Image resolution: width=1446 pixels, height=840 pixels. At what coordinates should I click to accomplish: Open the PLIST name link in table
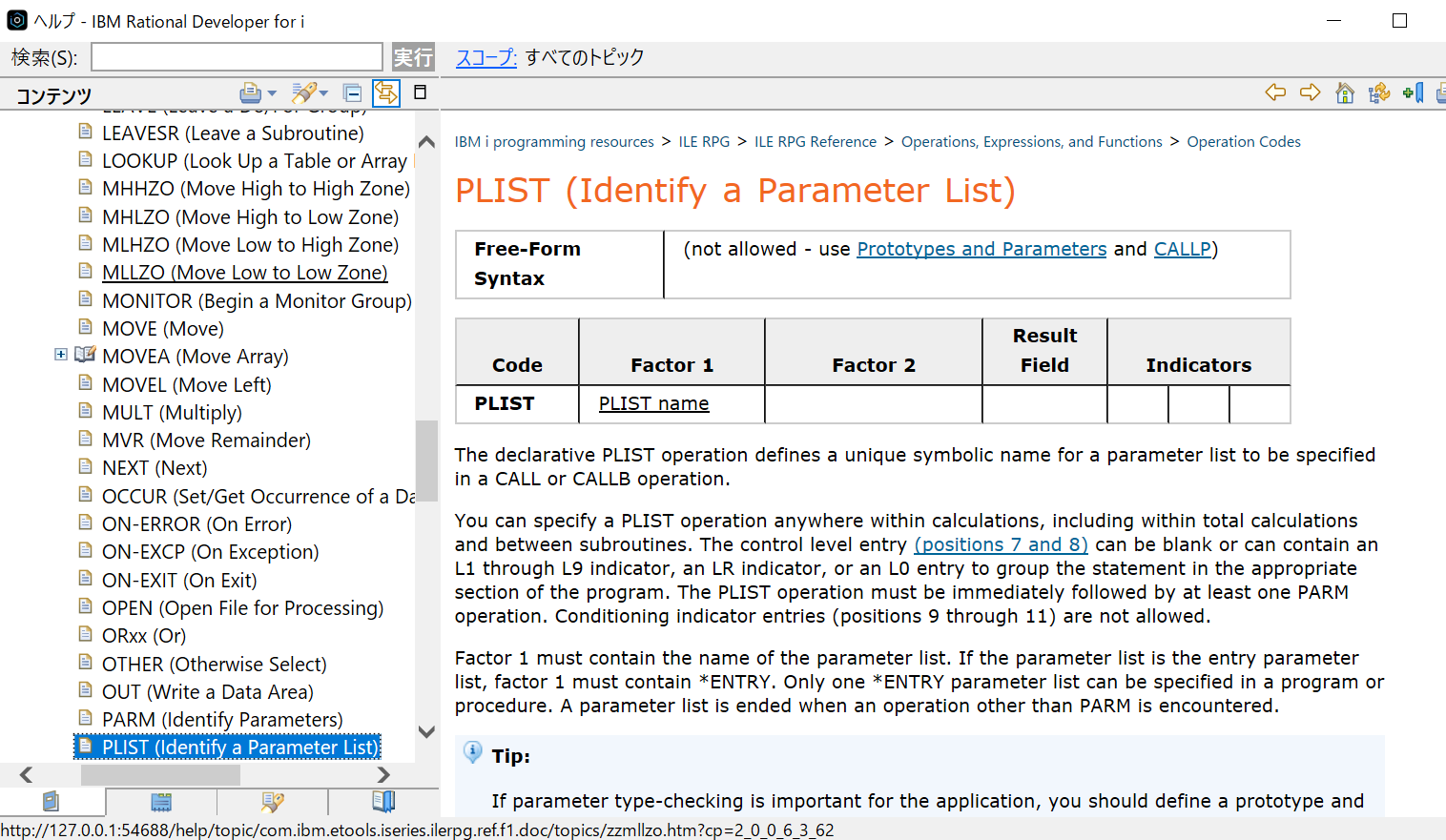[653, 403]
